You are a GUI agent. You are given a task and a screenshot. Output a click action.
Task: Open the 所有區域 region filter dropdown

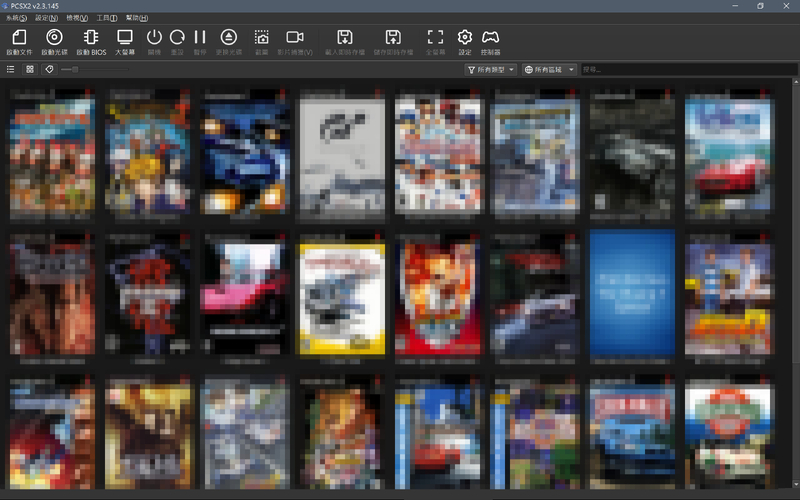[x=550, y=69]
